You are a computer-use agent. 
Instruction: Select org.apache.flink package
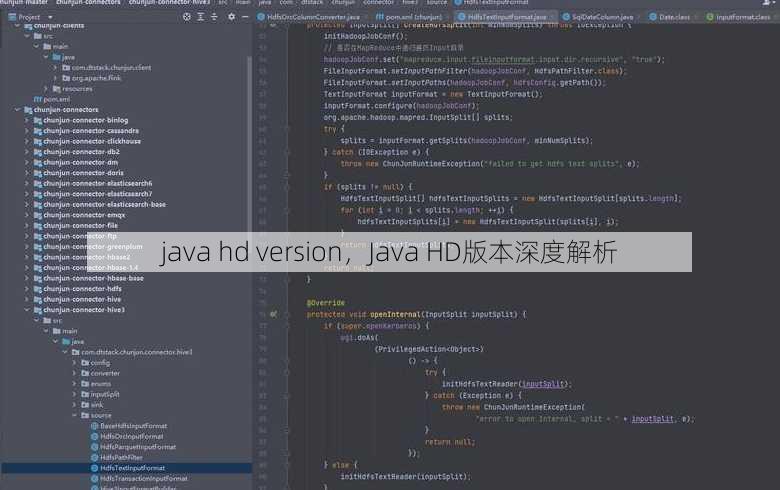pos(96,78)
